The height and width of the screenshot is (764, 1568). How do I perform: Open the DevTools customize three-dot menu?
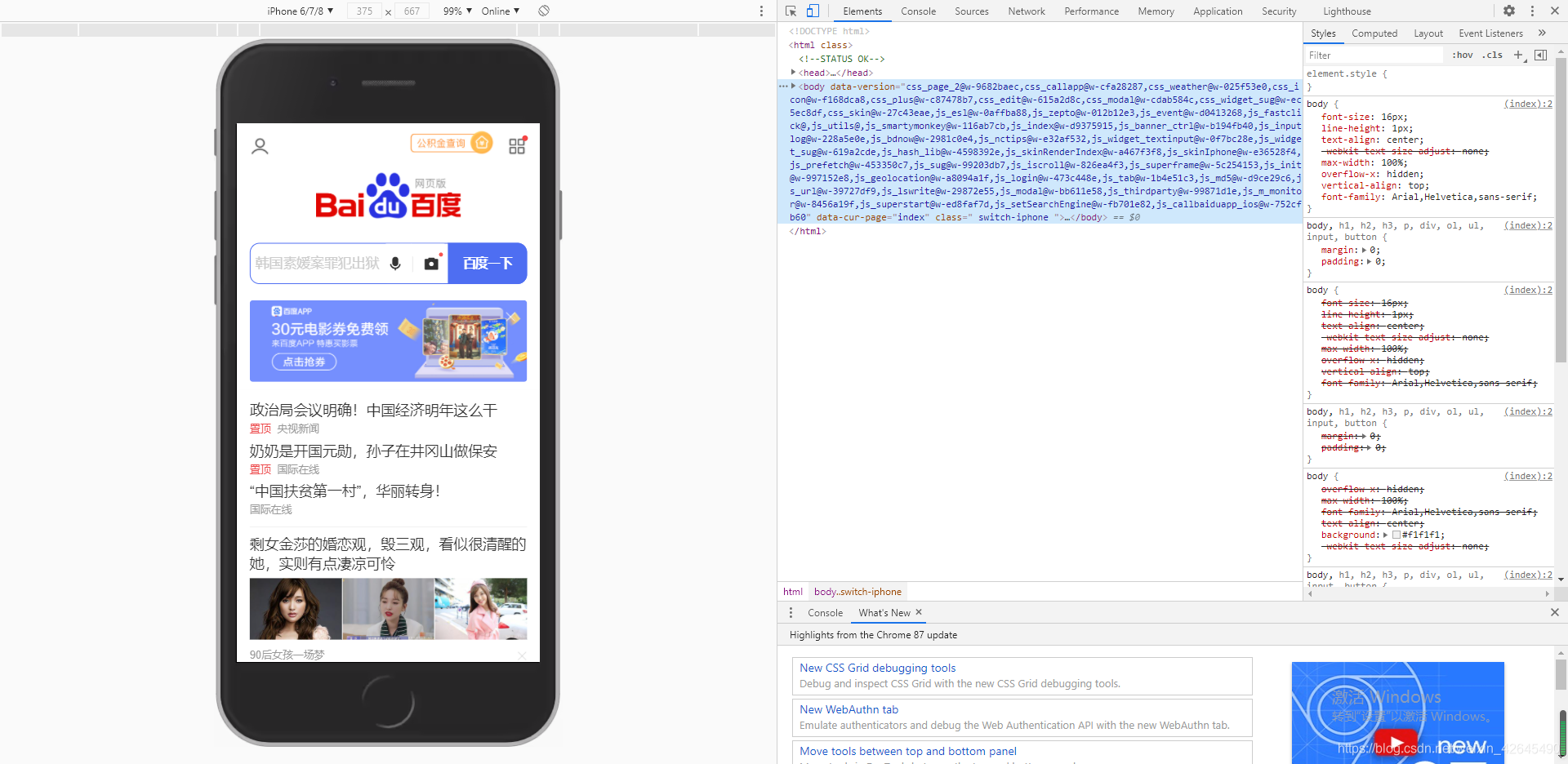click(x=1532, y=11)
